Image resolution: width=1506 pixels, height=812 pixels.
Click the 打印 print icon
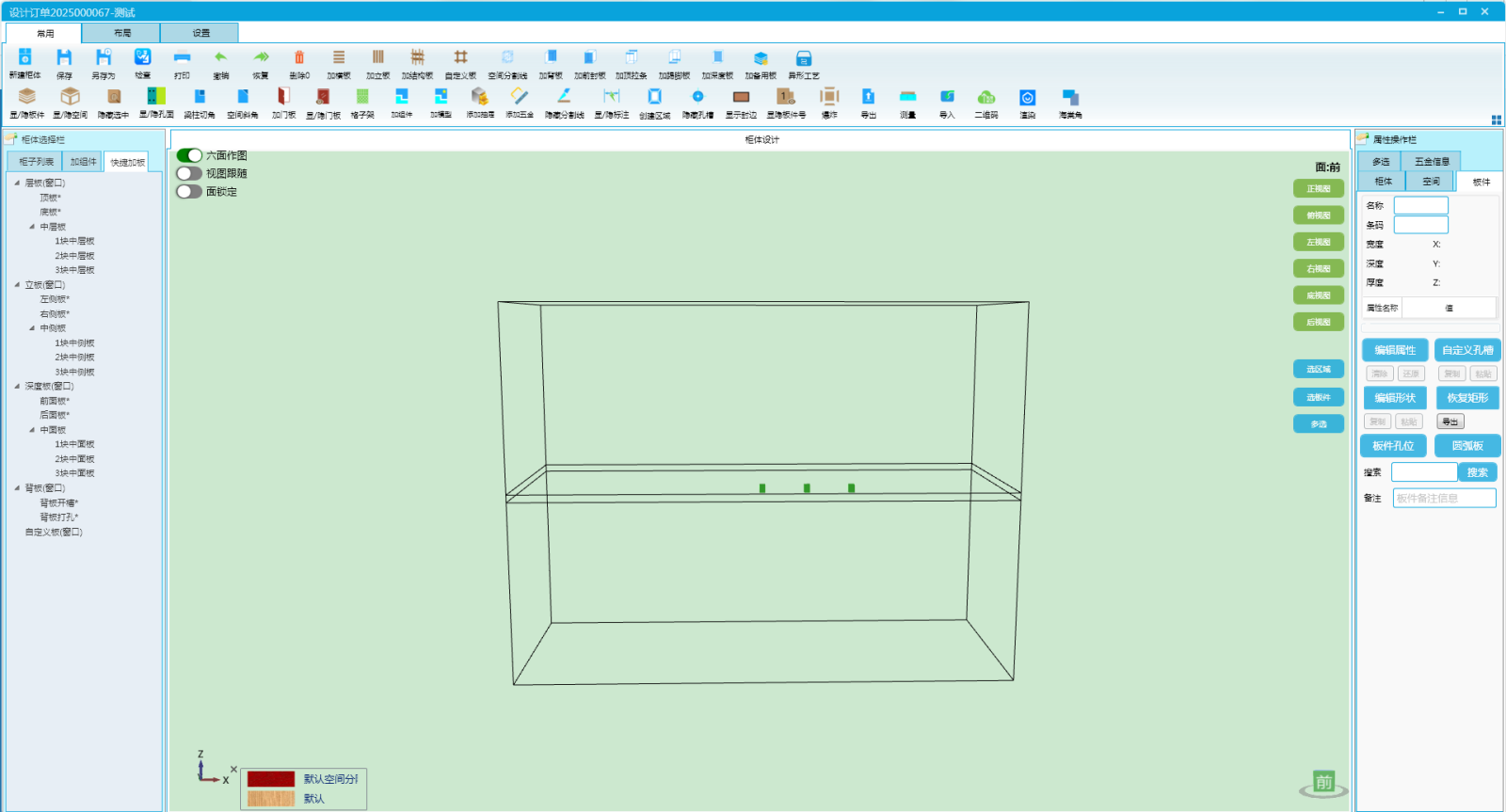pyautogui.click(x=182, y=58)
